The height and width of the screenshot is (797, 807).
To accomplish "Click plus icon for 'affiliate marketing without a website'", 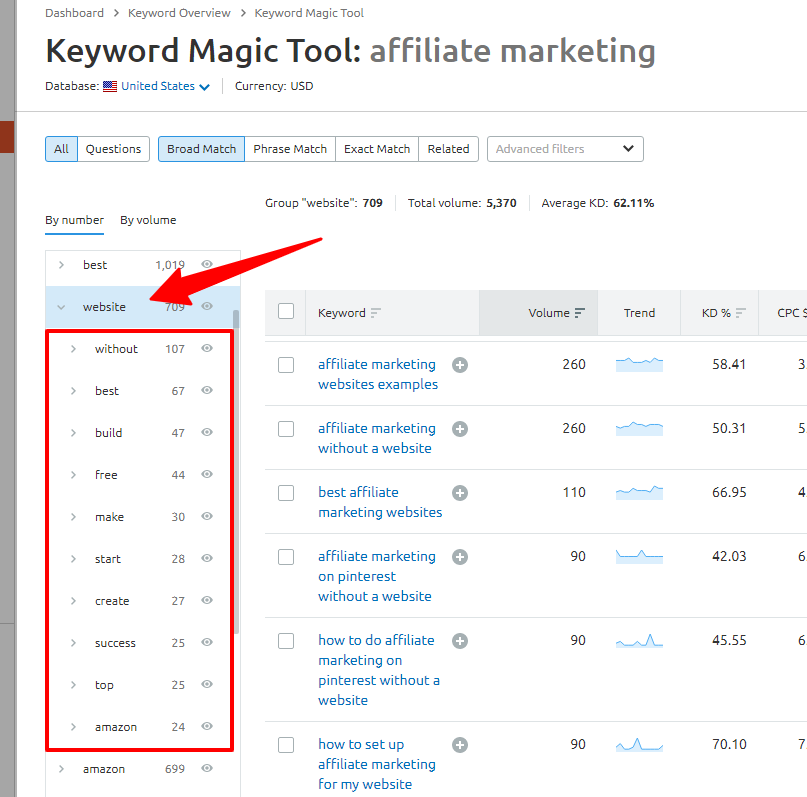I will point(460,429).
